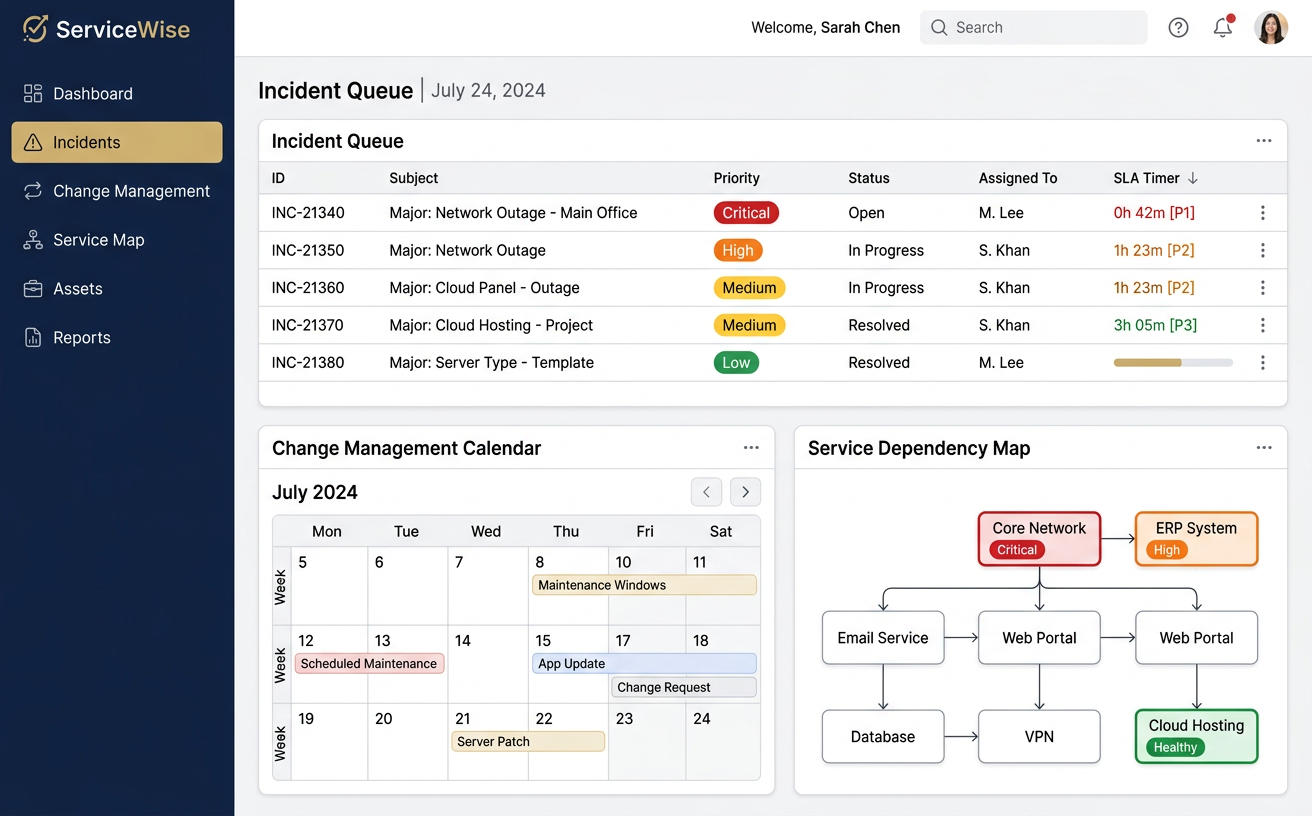
Task: Select the Cloud Hosting node
Action: 1196,737
